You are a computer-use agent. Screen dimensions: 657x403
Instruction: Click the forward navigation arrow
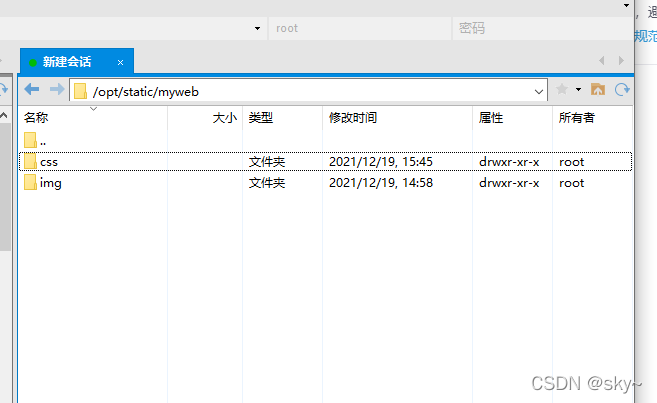(x=57, y=89)
